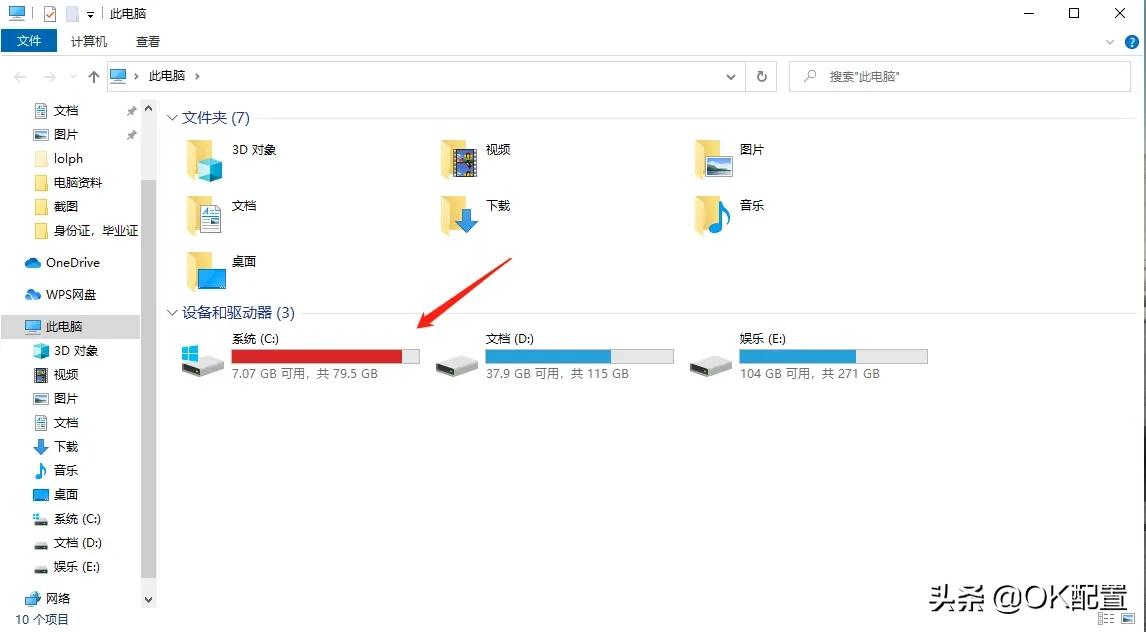
Task: Open the 文件 menu
Action: [x=29, y=41]
